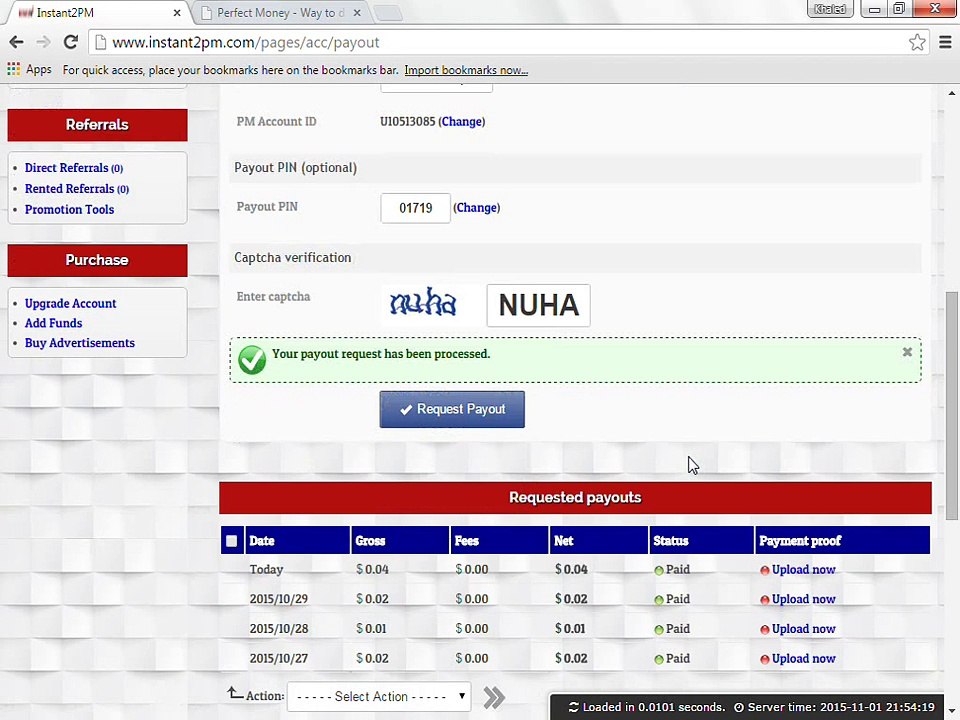The height and width of the screenshot is (720, 960).
Task: Open Promotion Tools link
Action: point(69,209)
